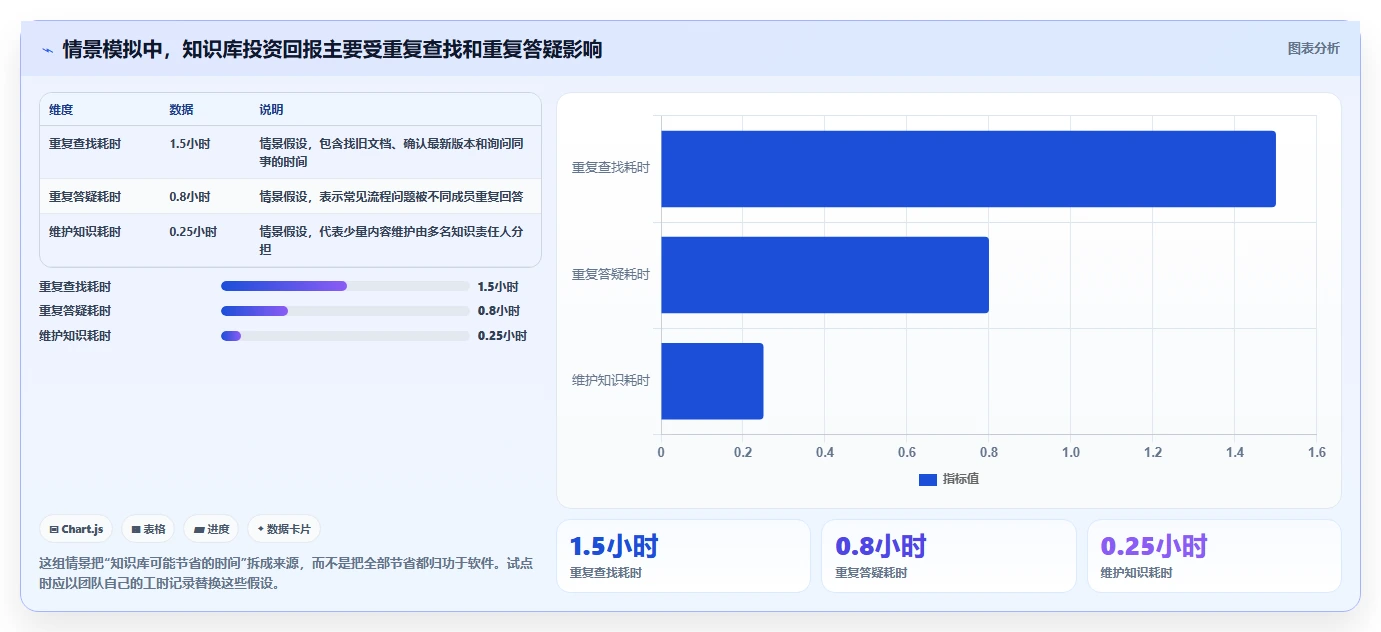Click the 重复答疑耗时 bar in the chart
This screenshot has height=632, width=1381.
coord(825,275)
